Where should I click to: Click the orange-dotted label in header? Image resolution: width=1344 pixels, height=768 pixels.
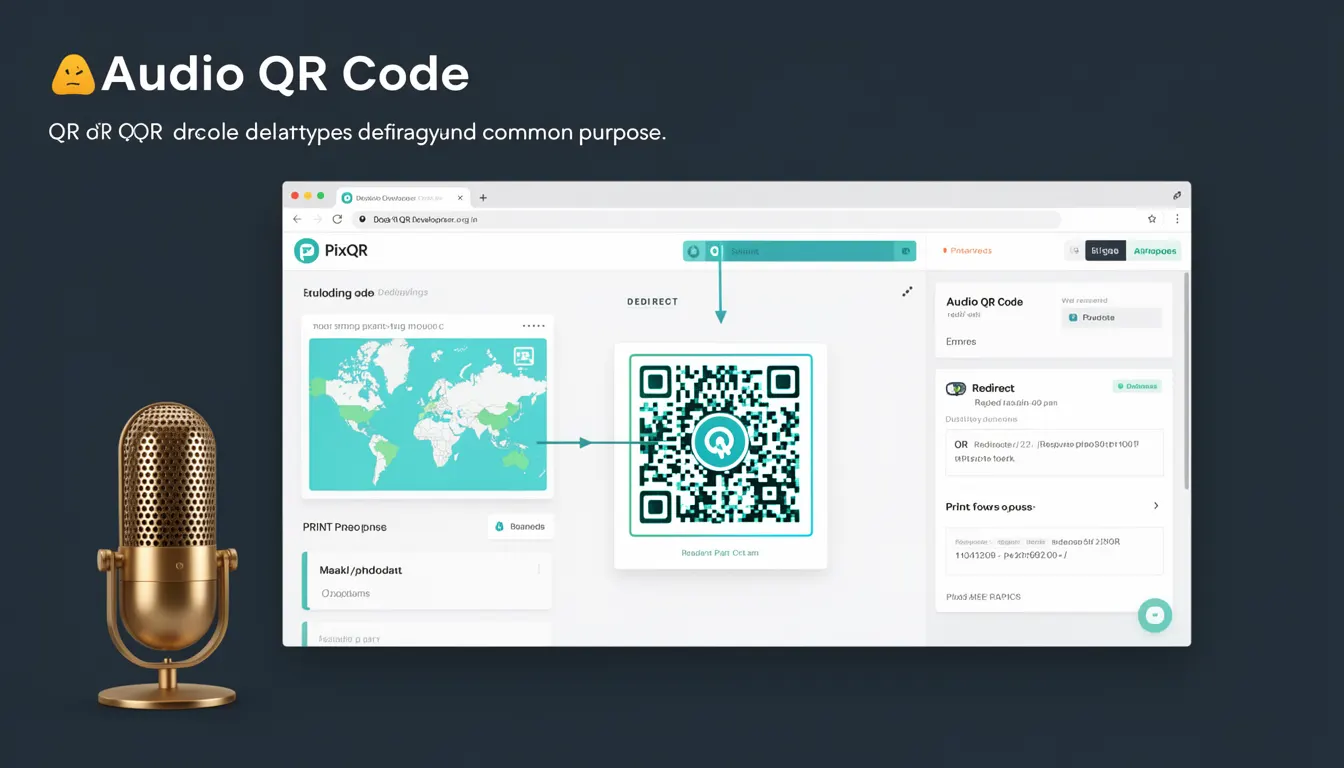(966, 251)
